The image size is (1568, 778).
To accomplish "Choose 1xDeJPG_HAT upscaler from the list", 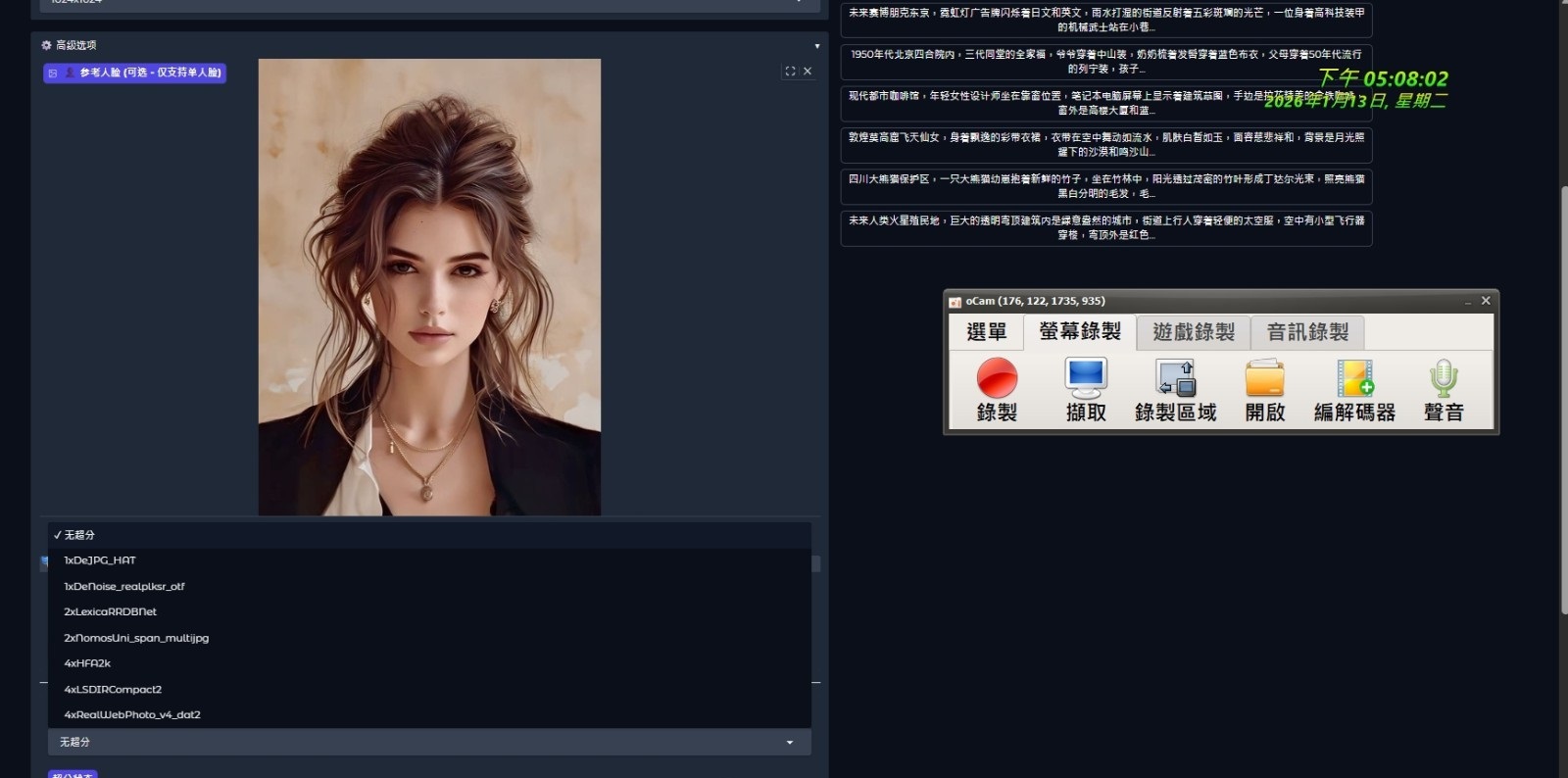I will pos(100,560).
